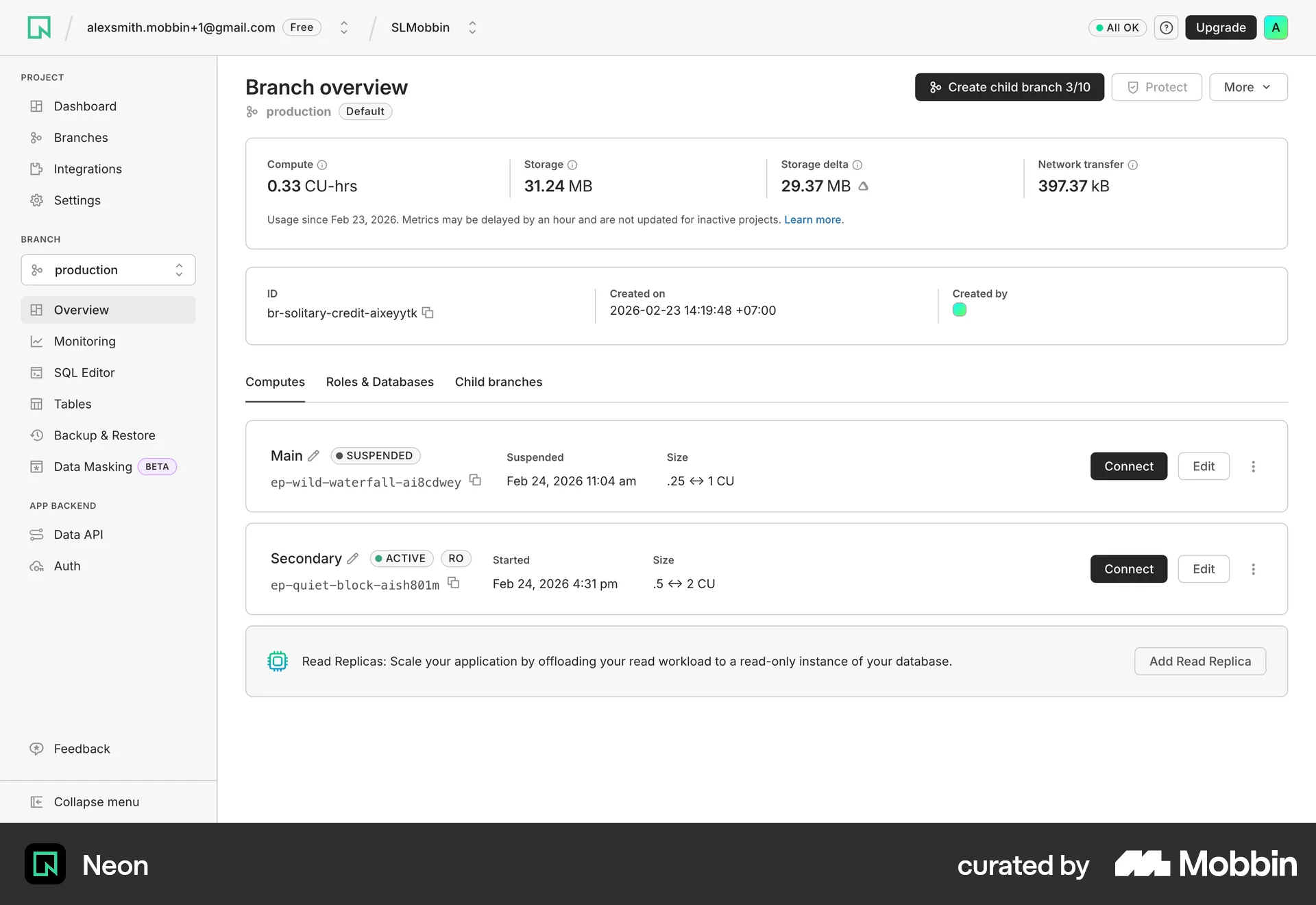
Task: Copy the branch ID br-solitary-credit-aixeyytk
Action: click(x=428, y=313)
